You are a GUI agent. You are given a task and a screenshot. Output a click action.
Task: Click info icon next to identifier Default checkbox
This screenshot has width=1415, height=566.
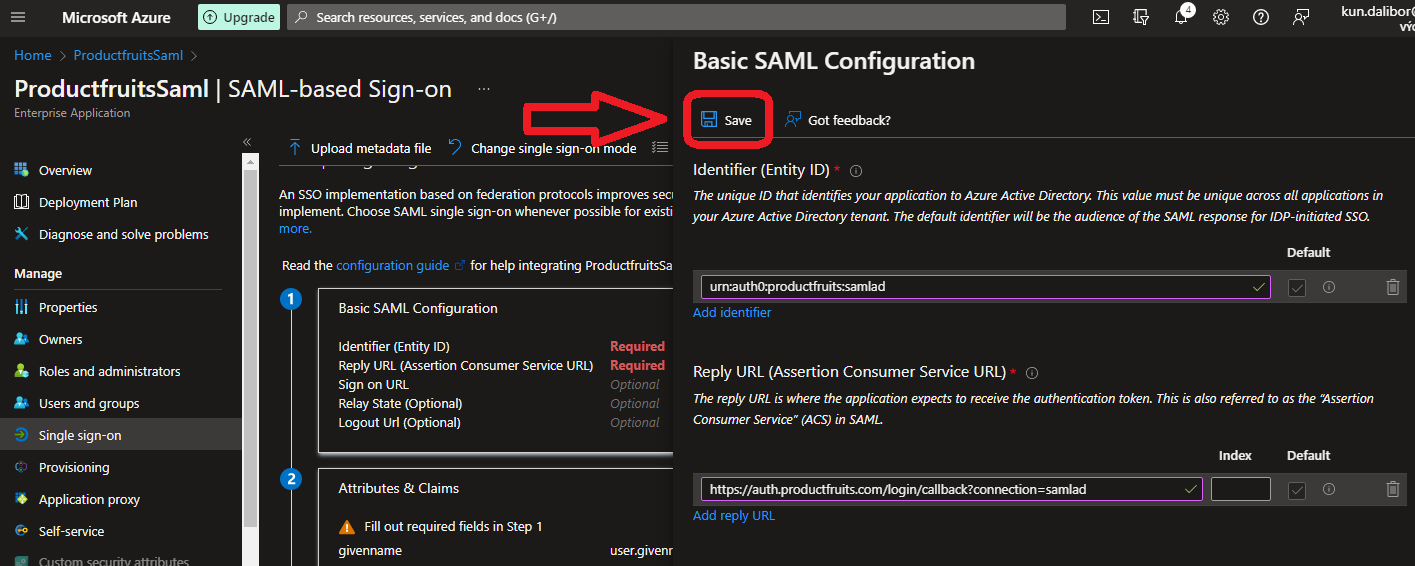click(x=1329, y=287)
